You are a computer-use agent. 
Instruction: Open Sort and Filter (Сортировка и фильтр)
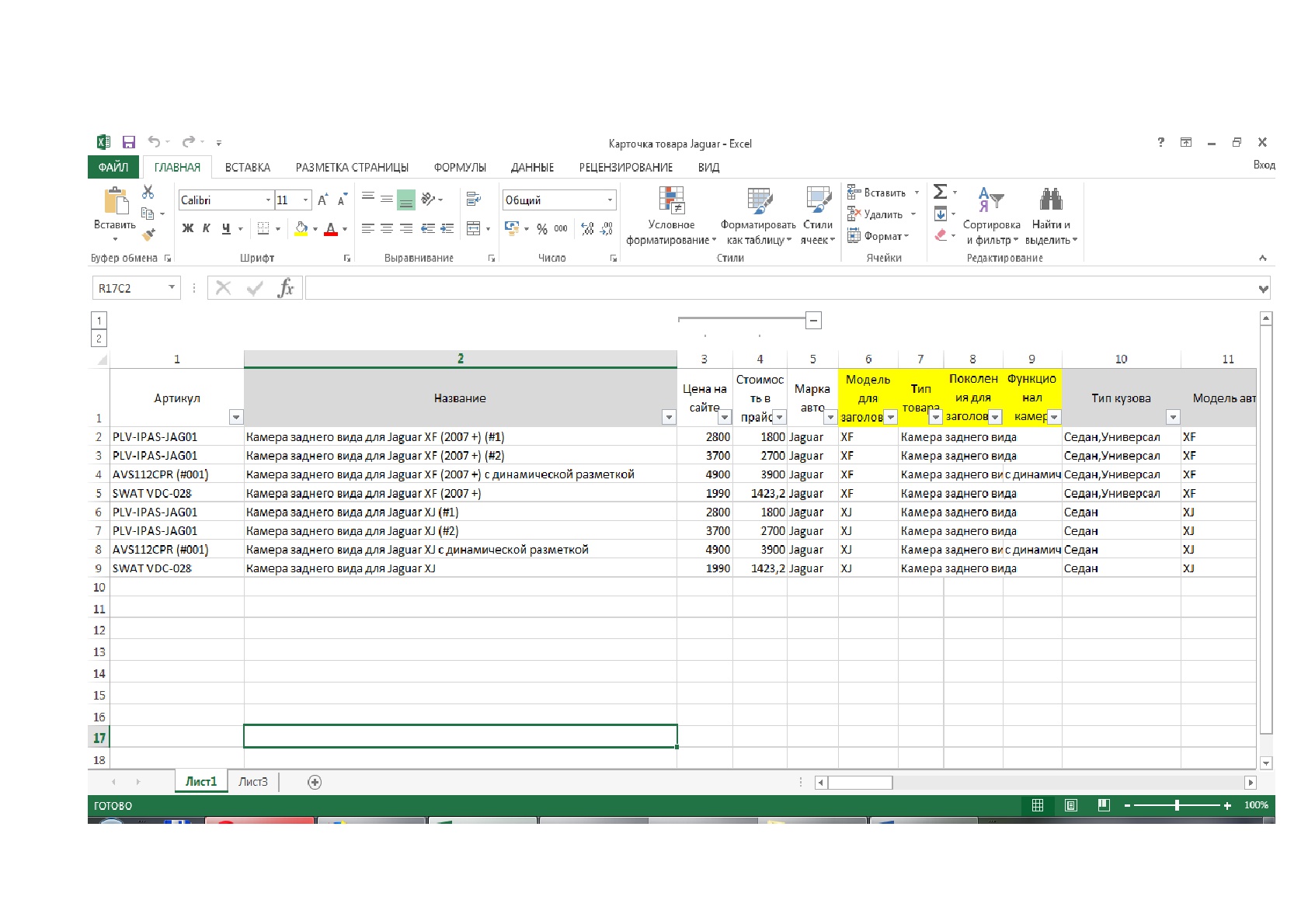pyautogui.click(x=992, y=216)
